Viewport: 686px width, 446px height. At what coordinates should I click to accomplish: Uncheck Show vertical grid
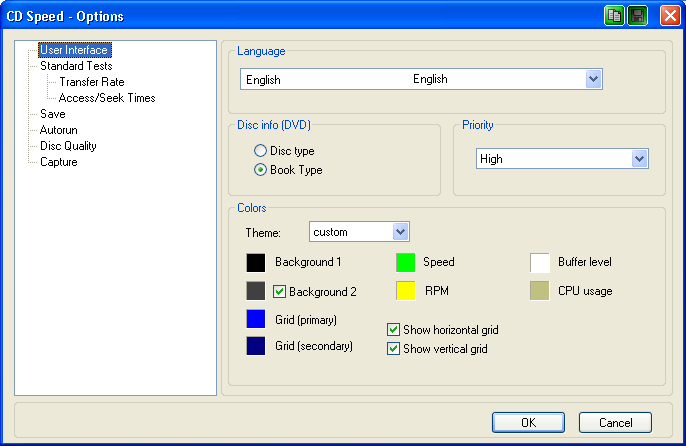pyautogui.click(x=394, y=349)
